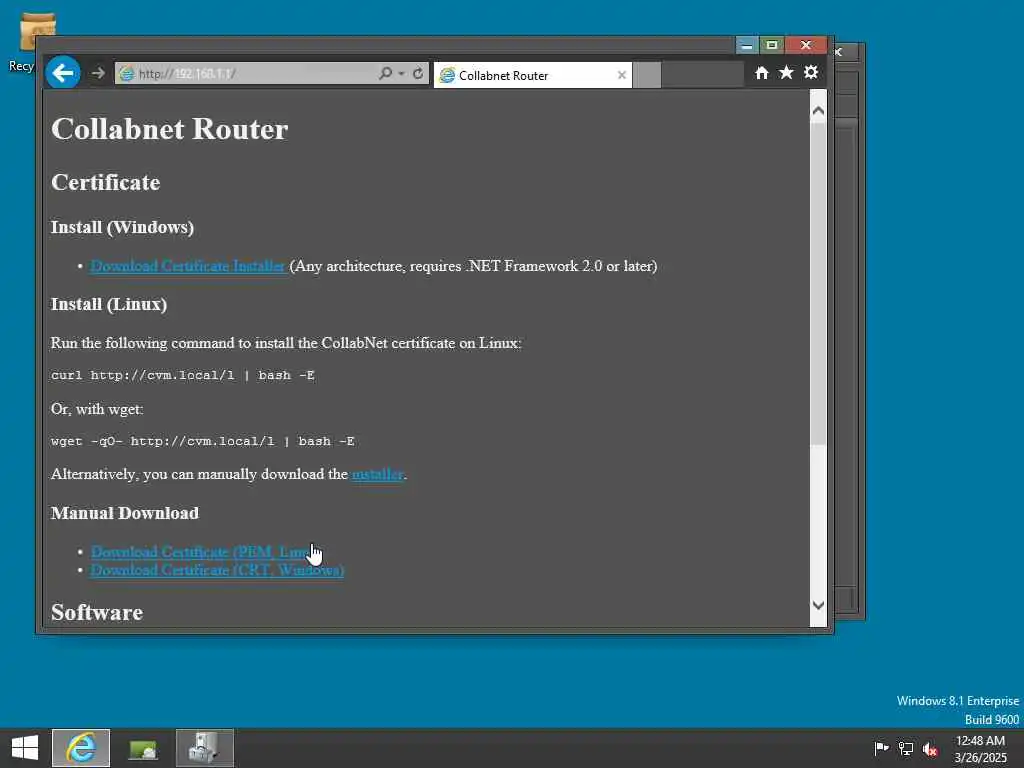Image resolution: width=1024 pixels, height=768 pixels.
Task: Click the Forward navigation arrow
Action: [98, 73]
